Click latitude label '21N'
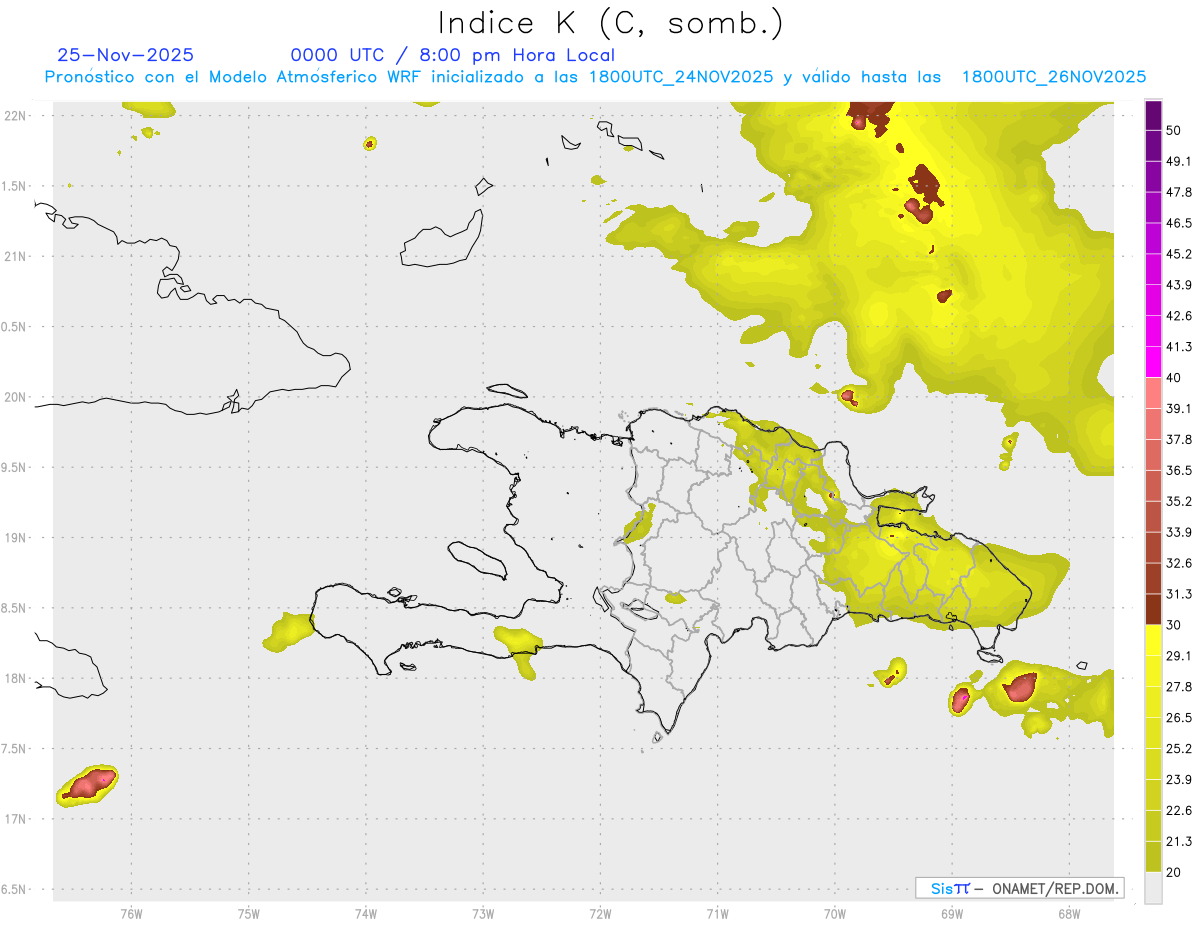1200x927 pixels. tap(15, 256)
